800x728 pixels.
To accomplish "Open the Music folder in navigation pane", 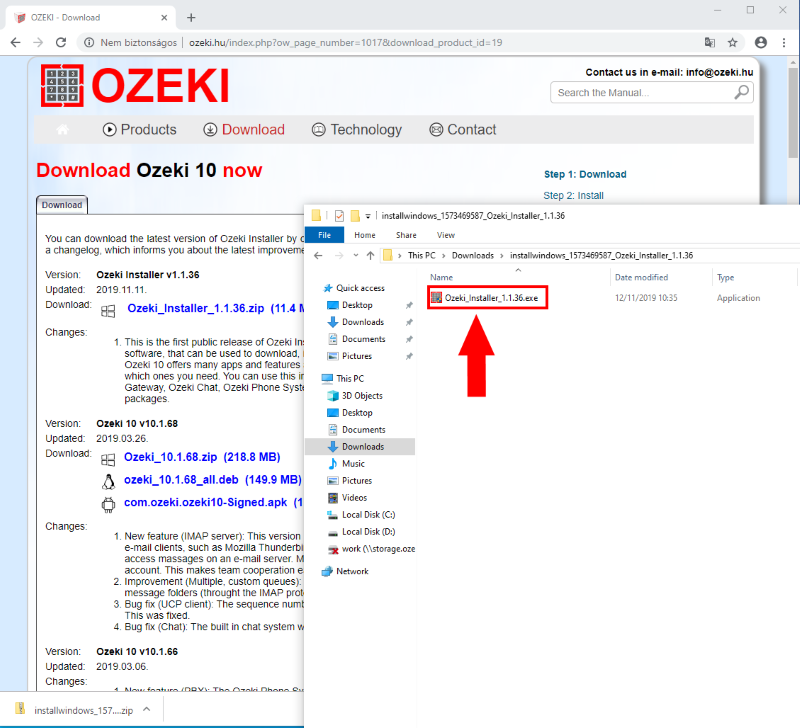I will point(353,463).
